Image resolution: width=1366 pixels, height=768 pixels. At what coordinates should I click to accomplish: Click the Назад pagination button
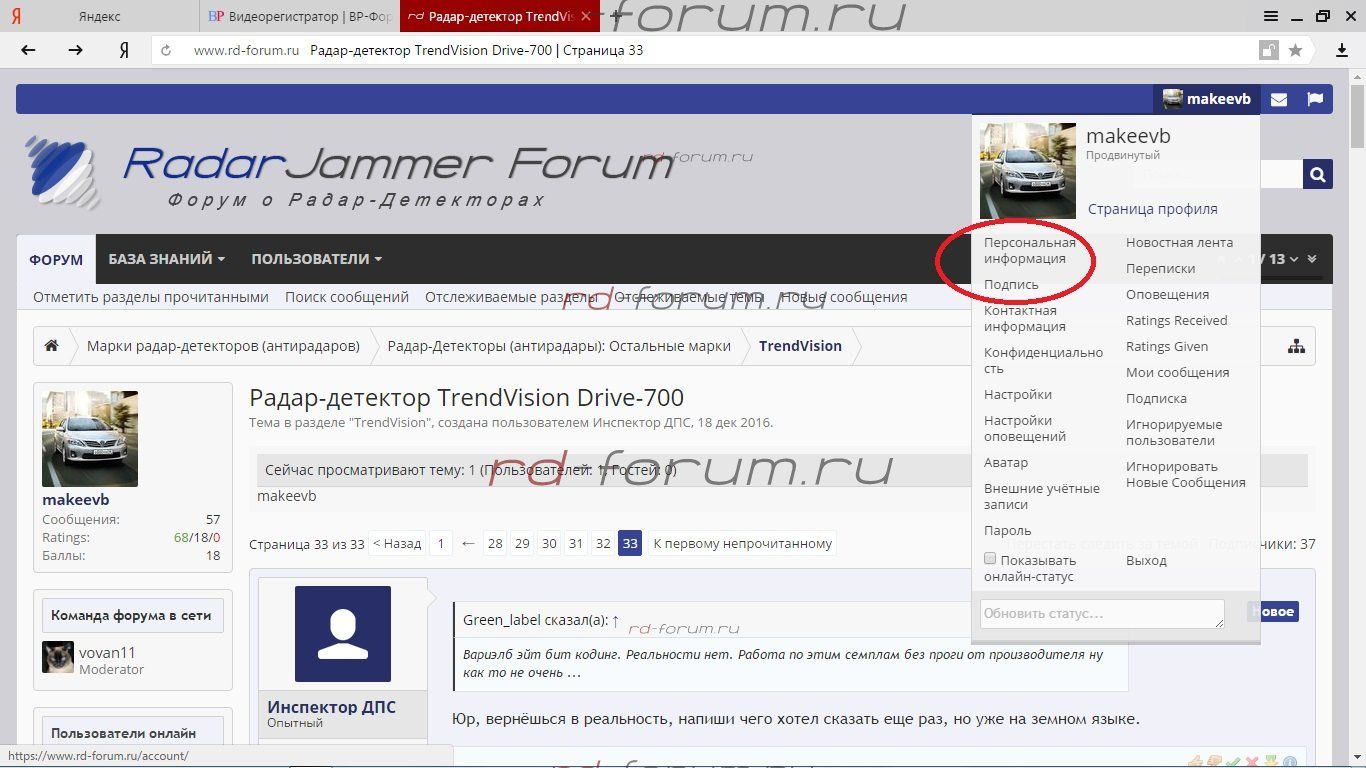[397, 544]
